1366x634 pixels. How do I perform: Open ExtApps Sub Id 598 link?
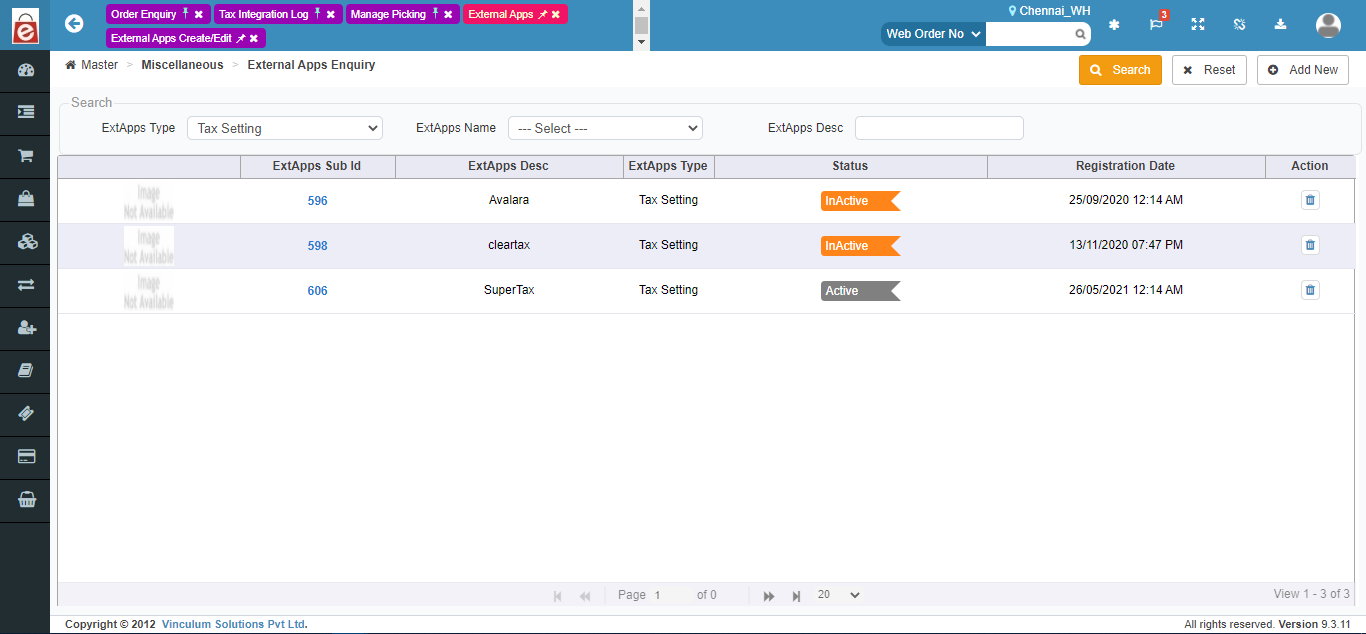coord(317,246)
